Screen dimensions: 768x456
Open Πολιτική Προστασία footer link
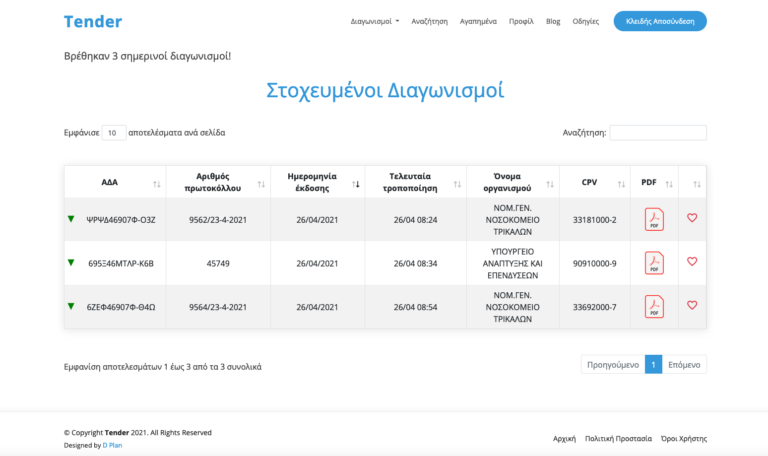[x=618, y=438]
